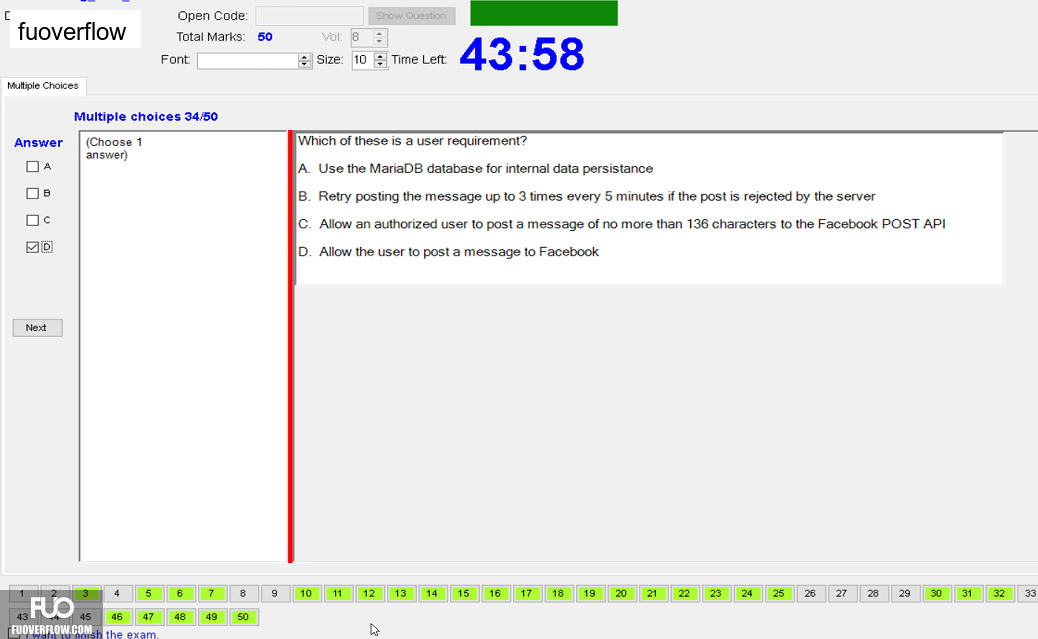
Task: Jump to question 25
Action: click(778, 593)
